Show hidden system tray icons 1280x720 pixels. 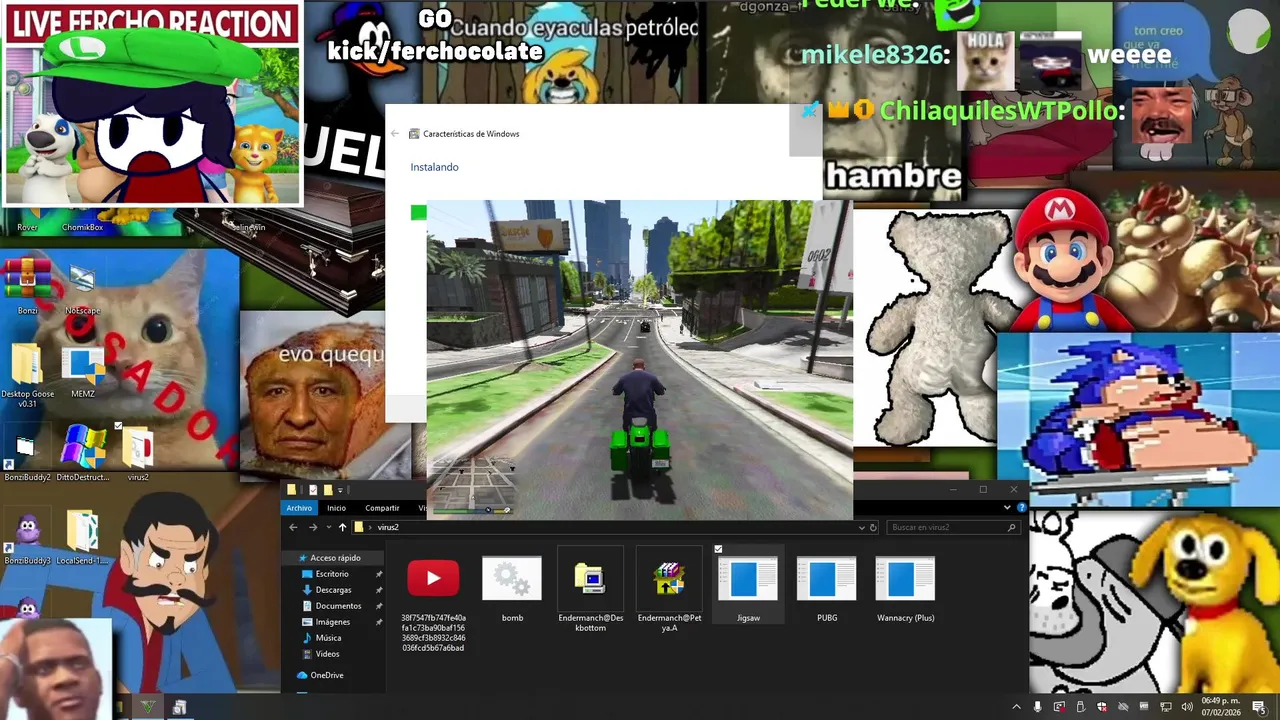(x=1017, y=708)
